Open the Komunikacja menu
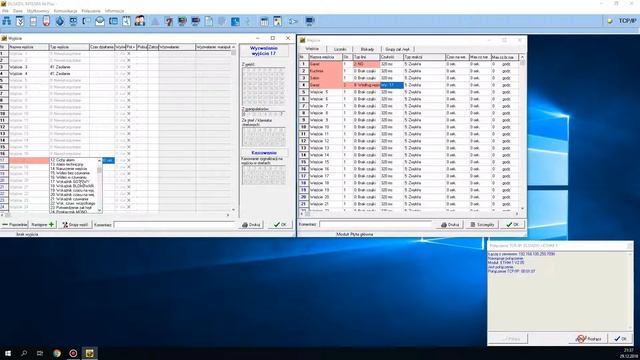This screenshot has width=640, height=360. 65,11
